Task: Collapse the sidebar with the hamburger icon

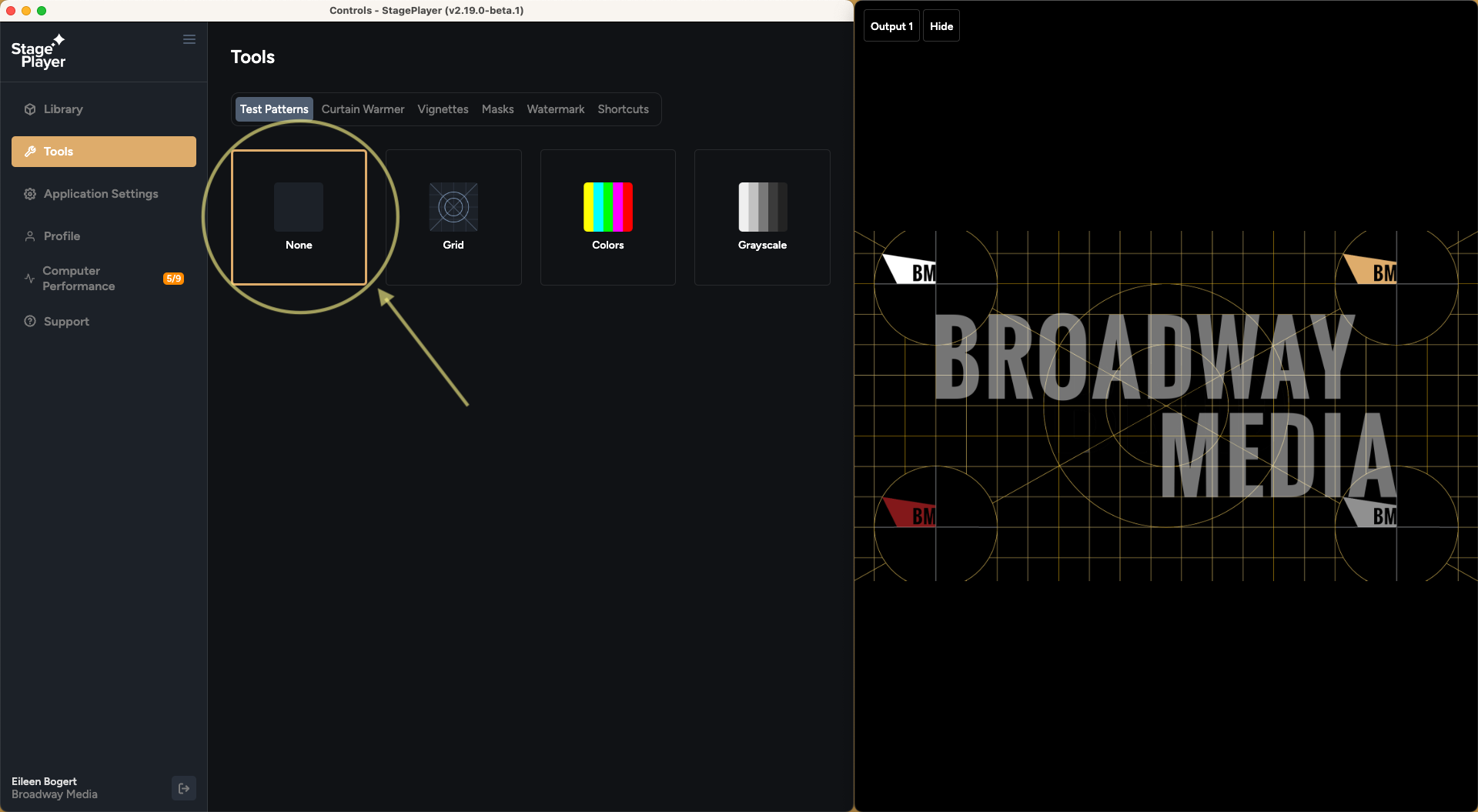Action: tap(189, 39)
